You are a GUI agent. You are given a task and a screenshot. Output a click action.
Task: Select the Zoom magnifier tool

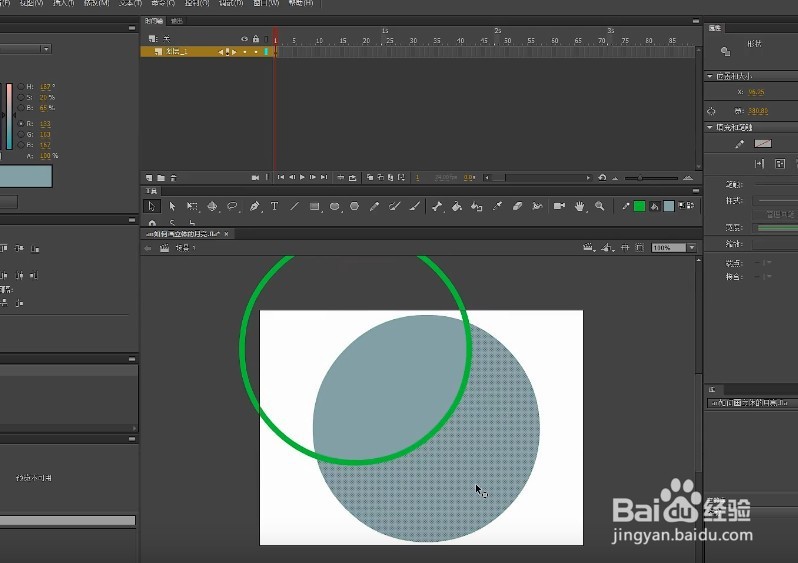600,206
